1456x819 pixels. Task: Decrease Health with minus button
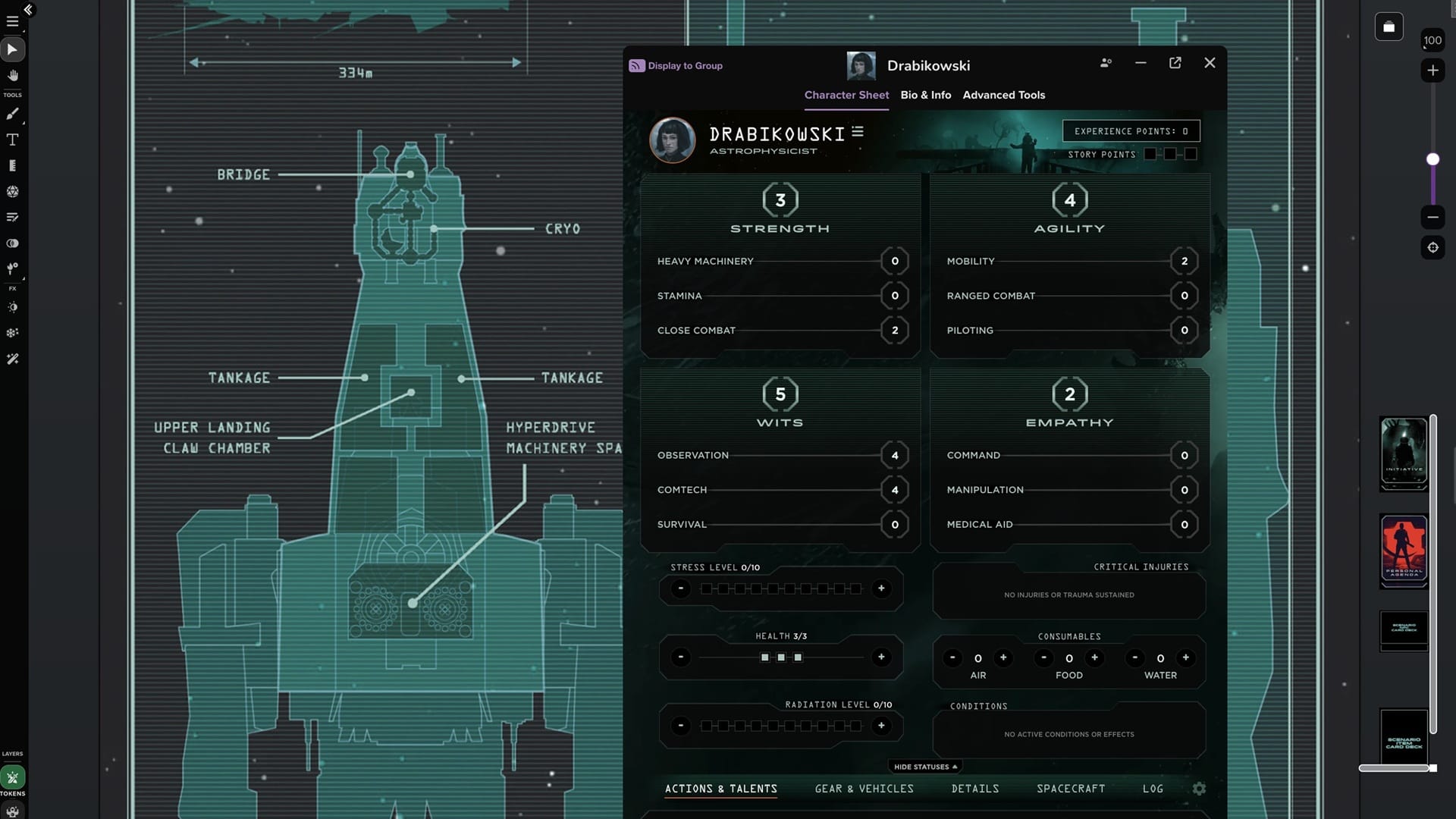point(680,657)
